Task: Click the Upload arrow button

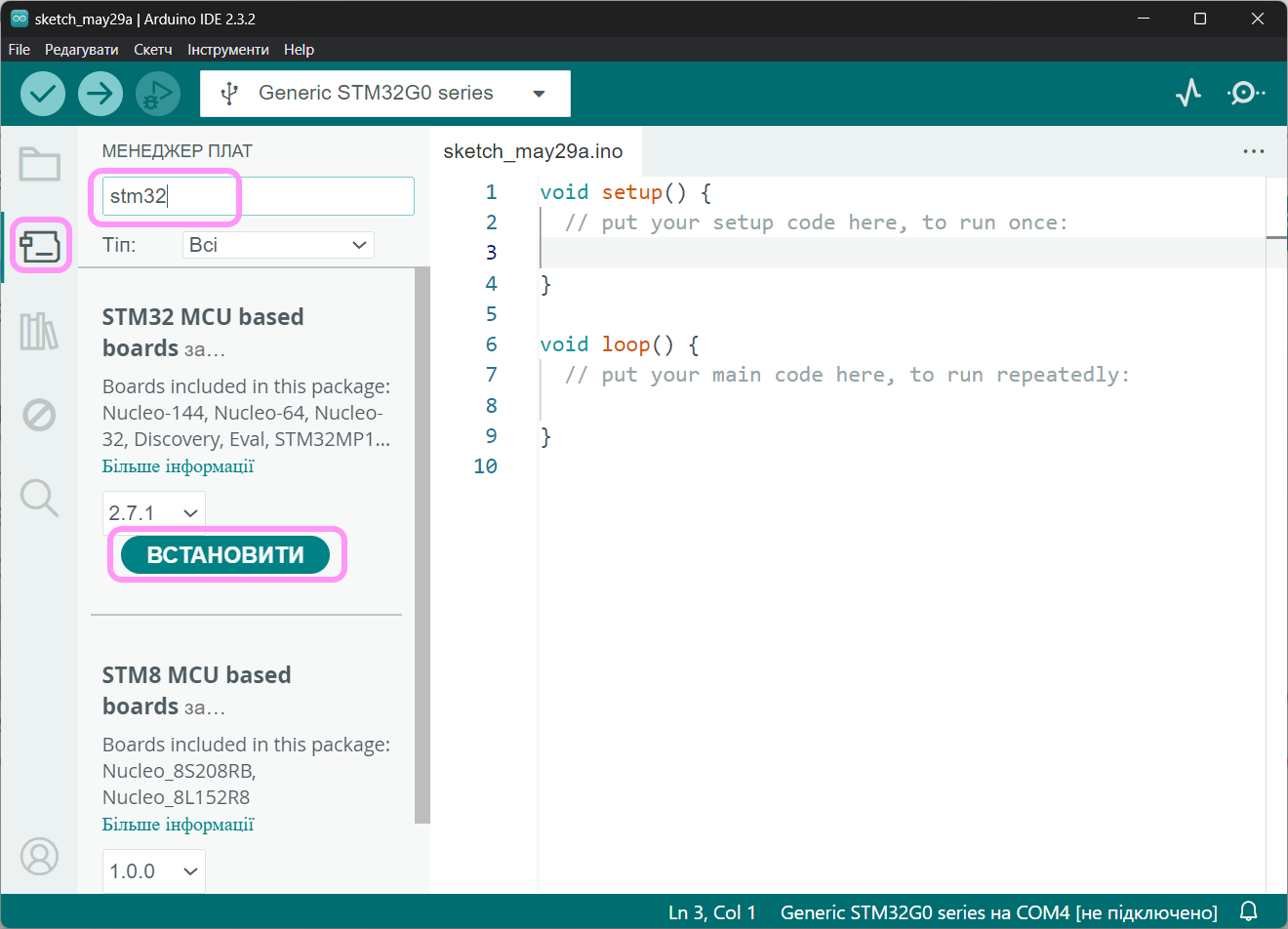Action: coord(100,94)
